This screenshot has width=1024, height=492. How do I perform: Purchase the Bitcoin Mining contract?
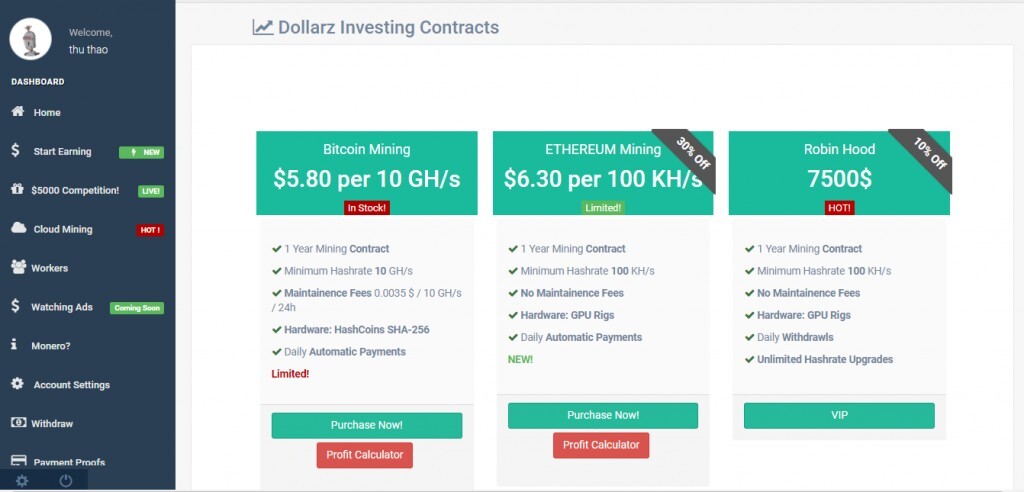click(x=366, y=426)
